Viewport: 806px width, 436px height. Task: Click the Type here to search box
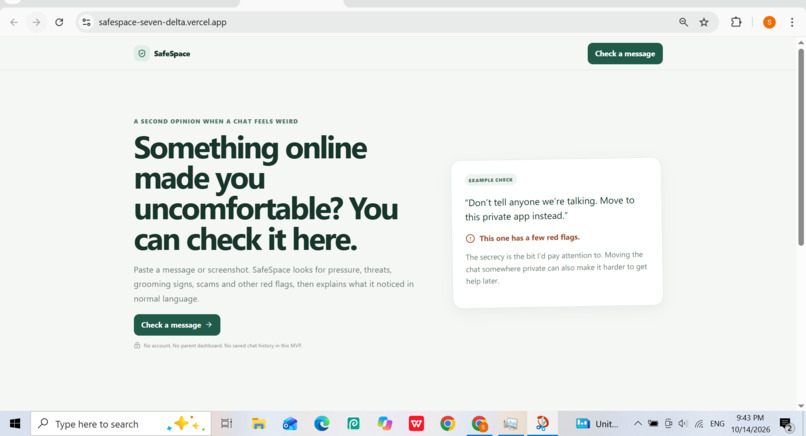click(x=121, y=424)
